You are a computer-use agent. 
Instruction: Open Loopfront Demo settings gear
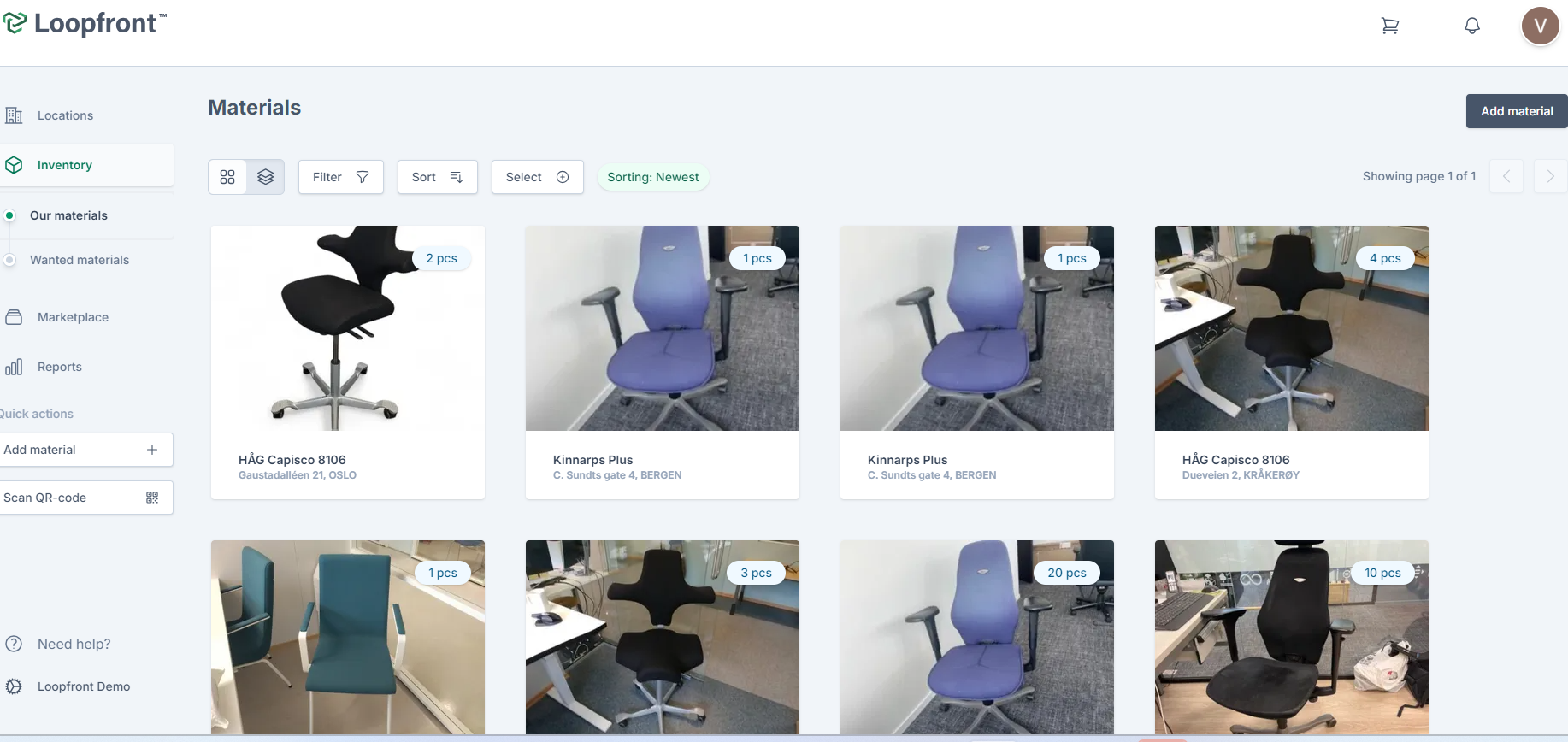click(14, 686)
